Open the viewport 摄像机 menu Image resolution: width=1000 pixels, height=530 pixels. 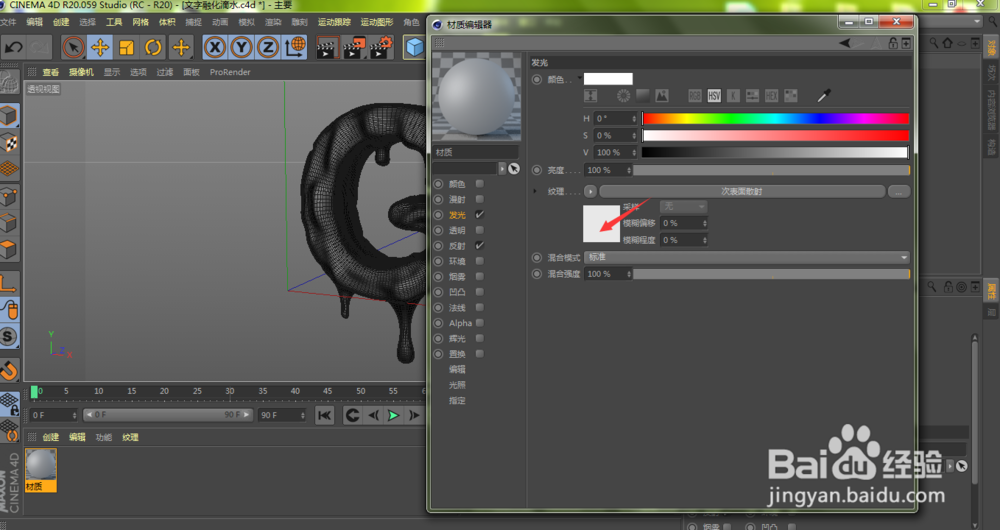[x=81, y=72]
